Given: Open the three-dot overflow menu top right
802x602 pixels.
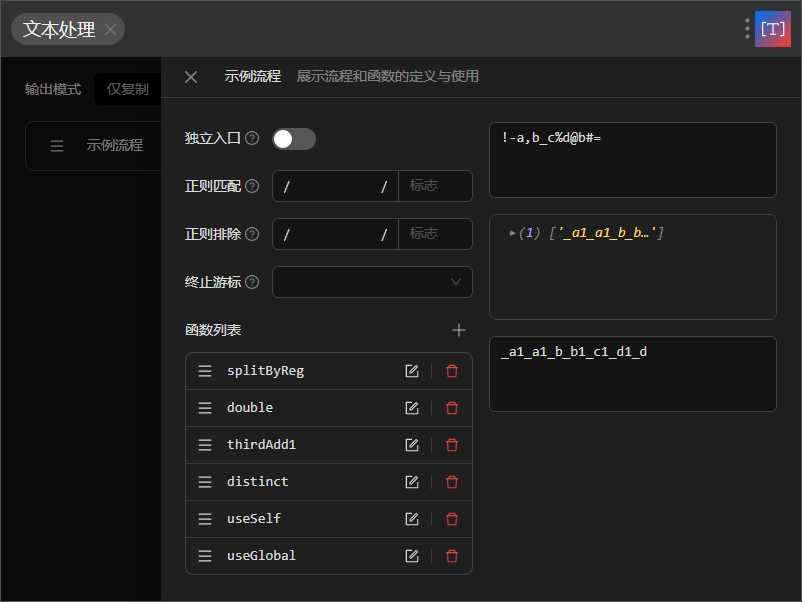Looking at the screenshot, I should (746, 29).
